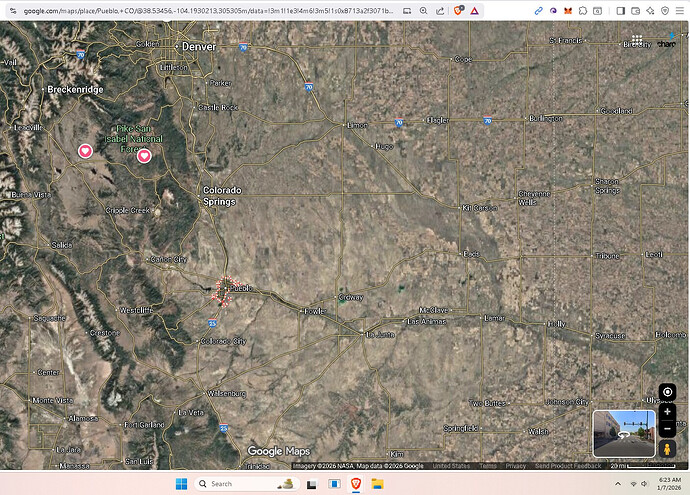Zoom in with the plus button

(667, 410)
